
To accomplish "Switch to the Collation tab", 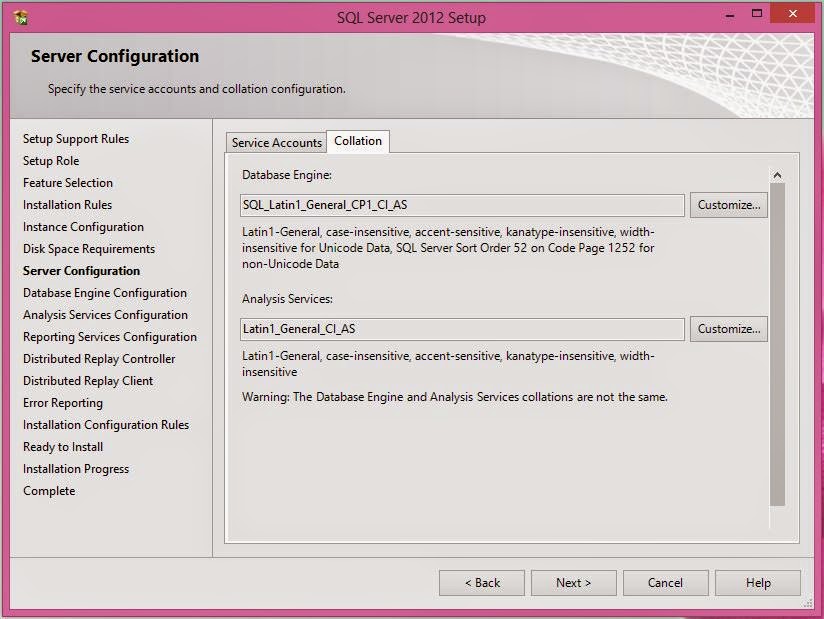I will point(358,142).
